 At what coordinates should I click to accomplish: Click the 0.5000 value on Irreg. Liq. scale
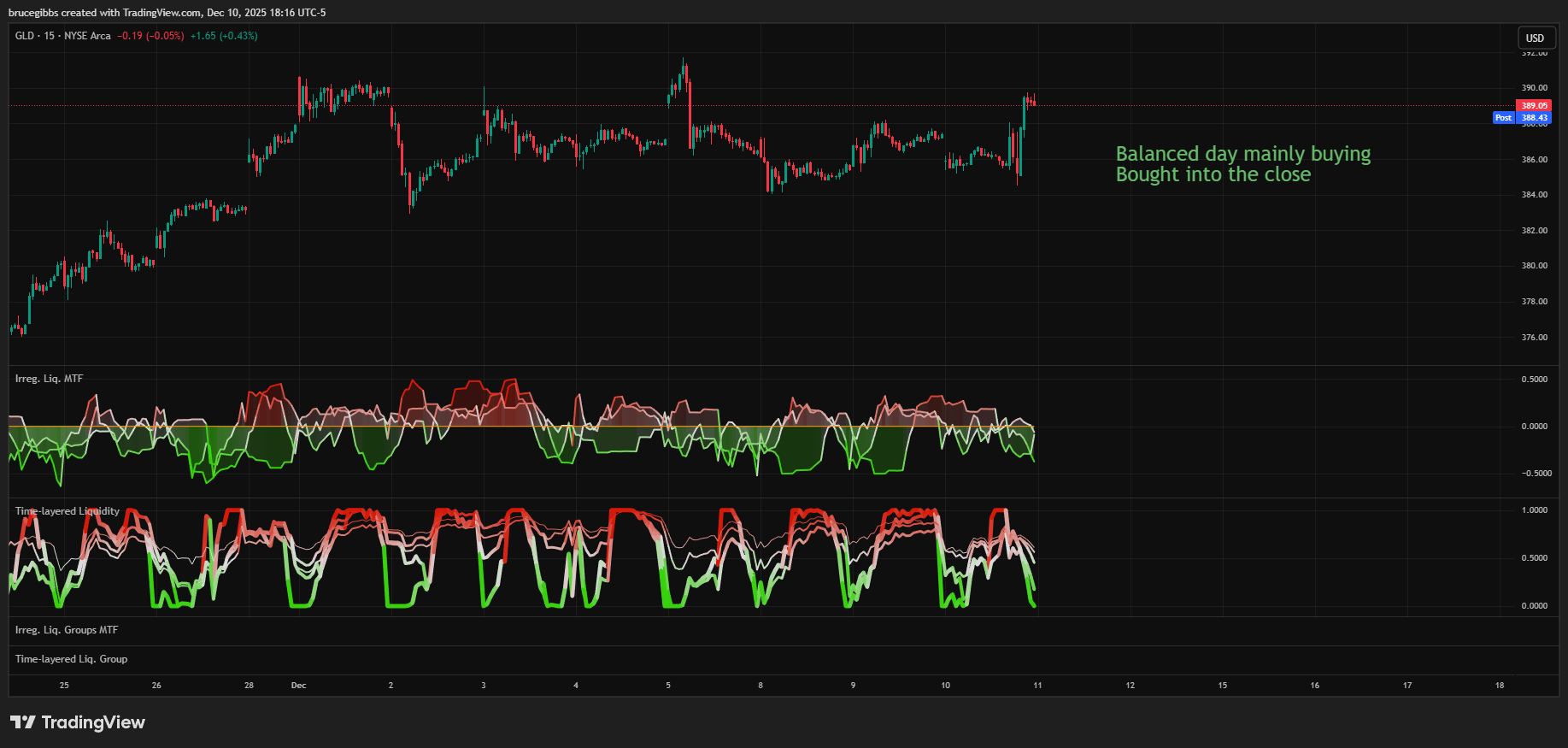(x=1534, y=380)
